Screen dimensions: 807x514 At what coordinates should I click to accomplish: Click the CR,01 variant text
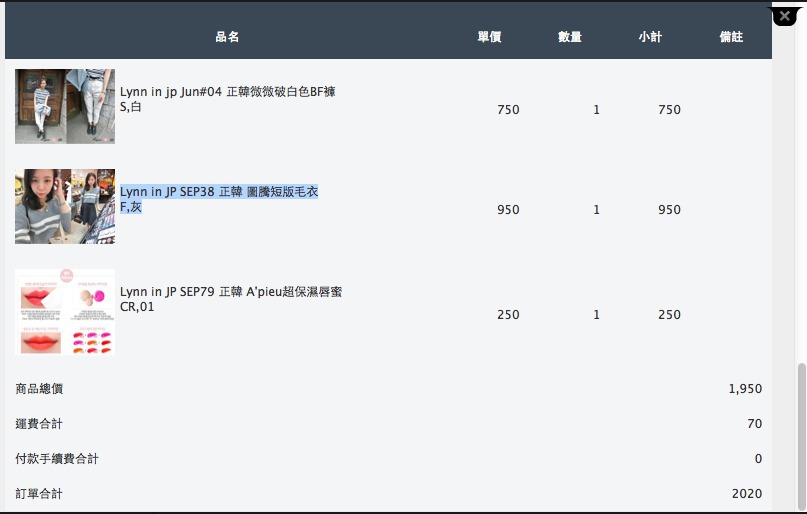pyautogui.click(x=137, y=307)
